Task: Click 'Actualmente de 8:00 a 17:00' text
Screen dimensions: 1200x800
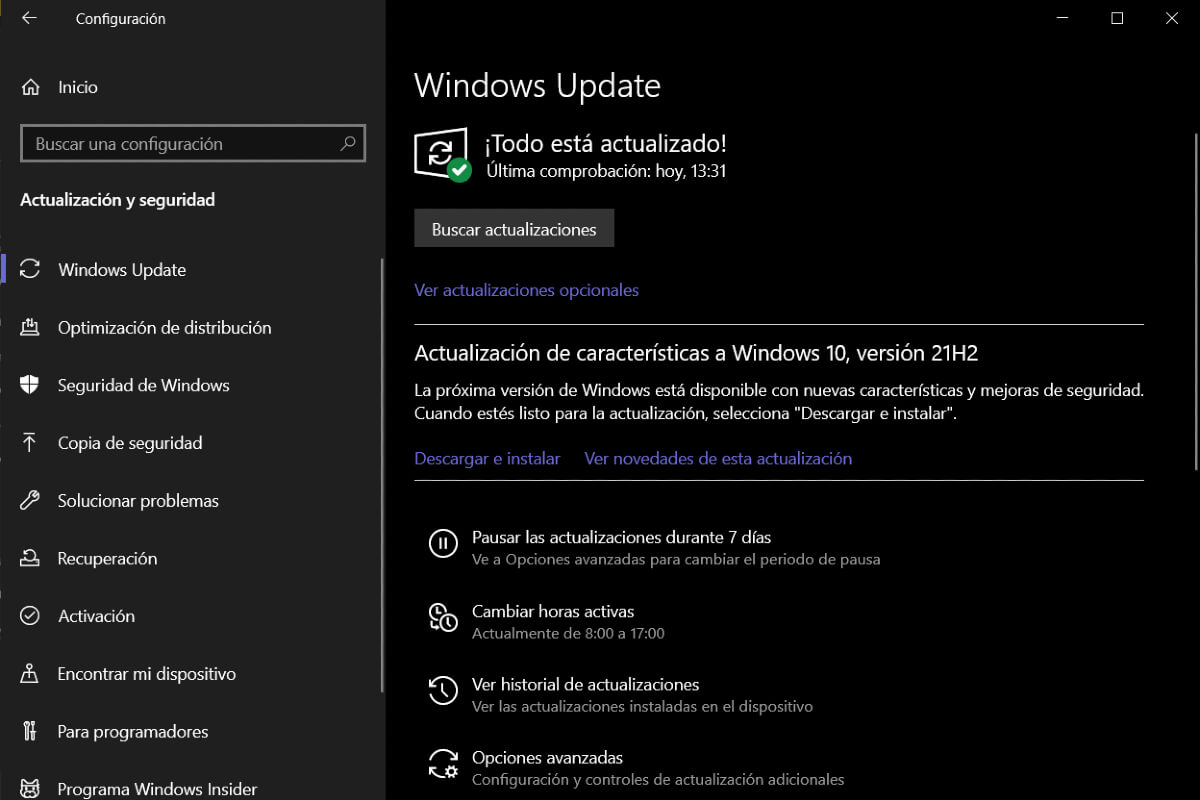Action: click(x=568, y=633)
